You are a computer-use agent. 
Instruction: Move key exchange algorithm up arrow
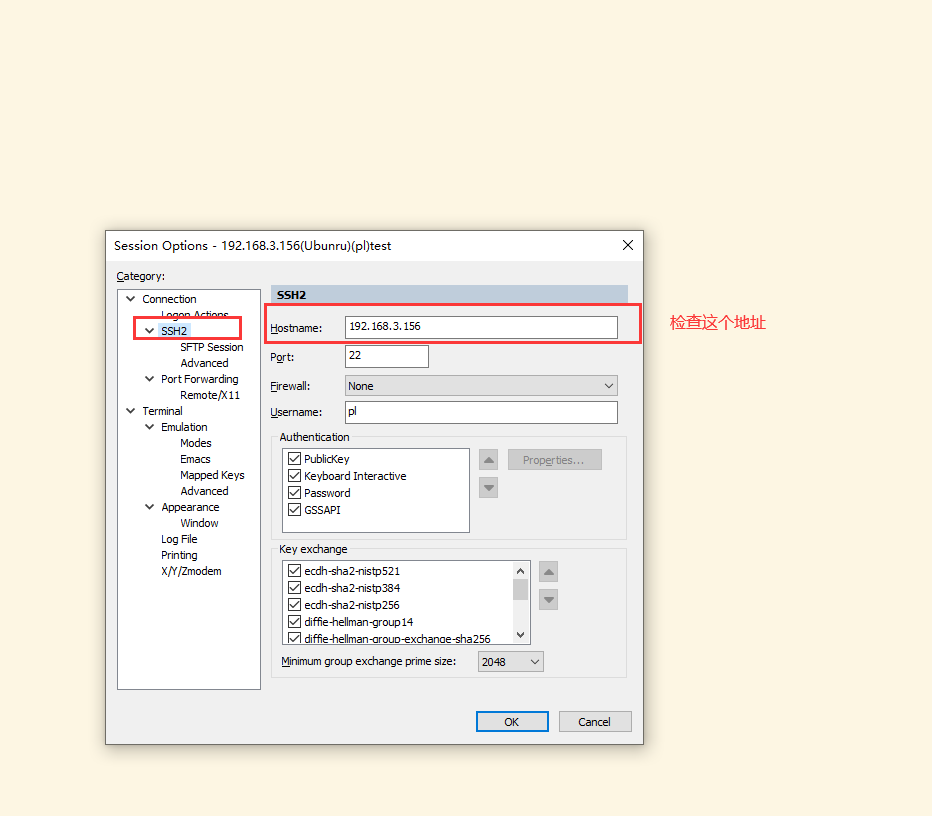pos(549,572)
